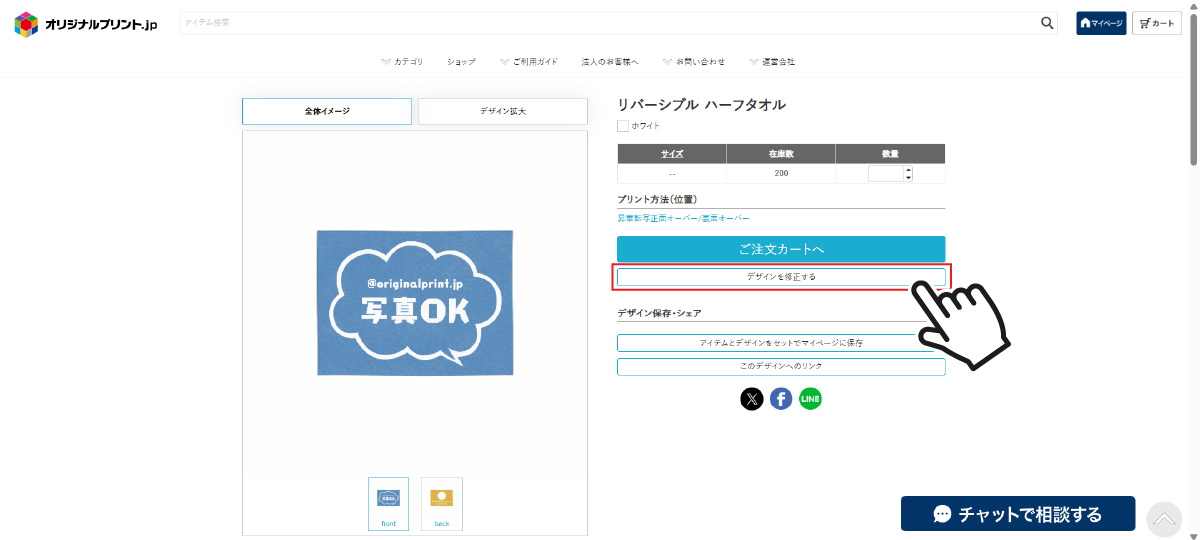The width and height of the screenshot is (1200, 540).
Task: Increase quantity with the up arrow
Action: (908, 169)
